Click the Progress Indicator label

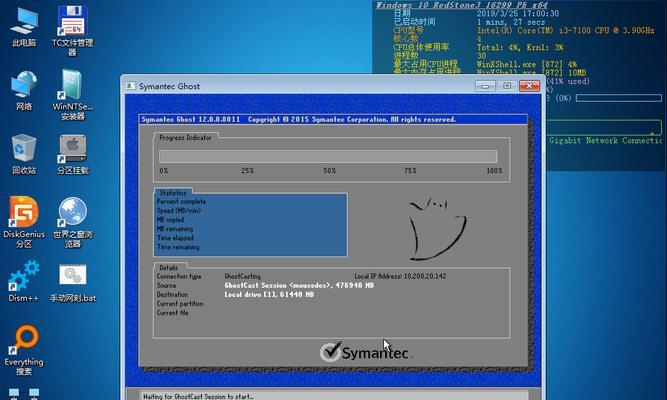(185, 137)
